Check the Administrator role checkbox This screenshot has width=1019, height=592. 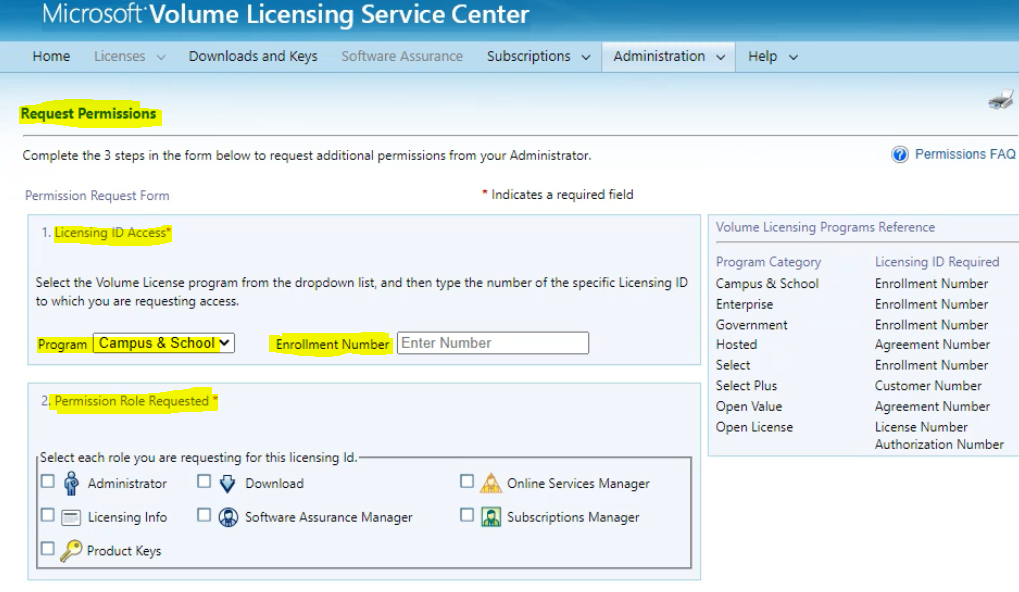pos(47,482)
